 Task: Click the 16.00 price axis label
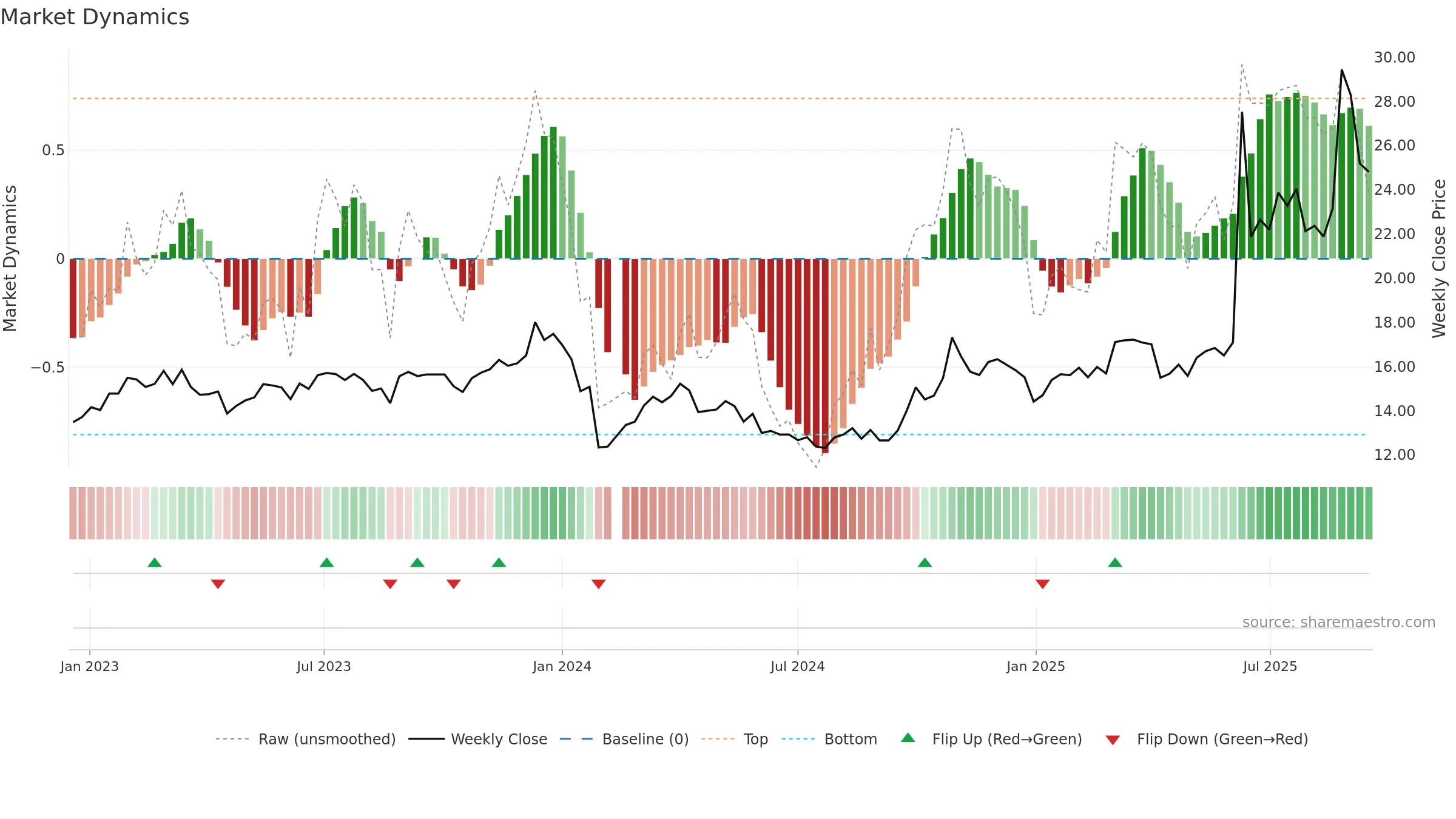point(1395,366)
